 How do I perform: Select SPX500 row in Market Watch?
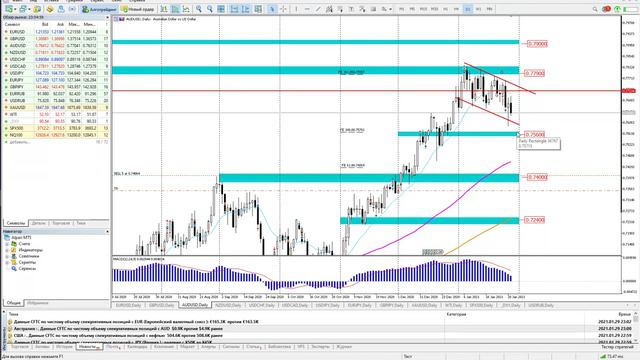56,128
